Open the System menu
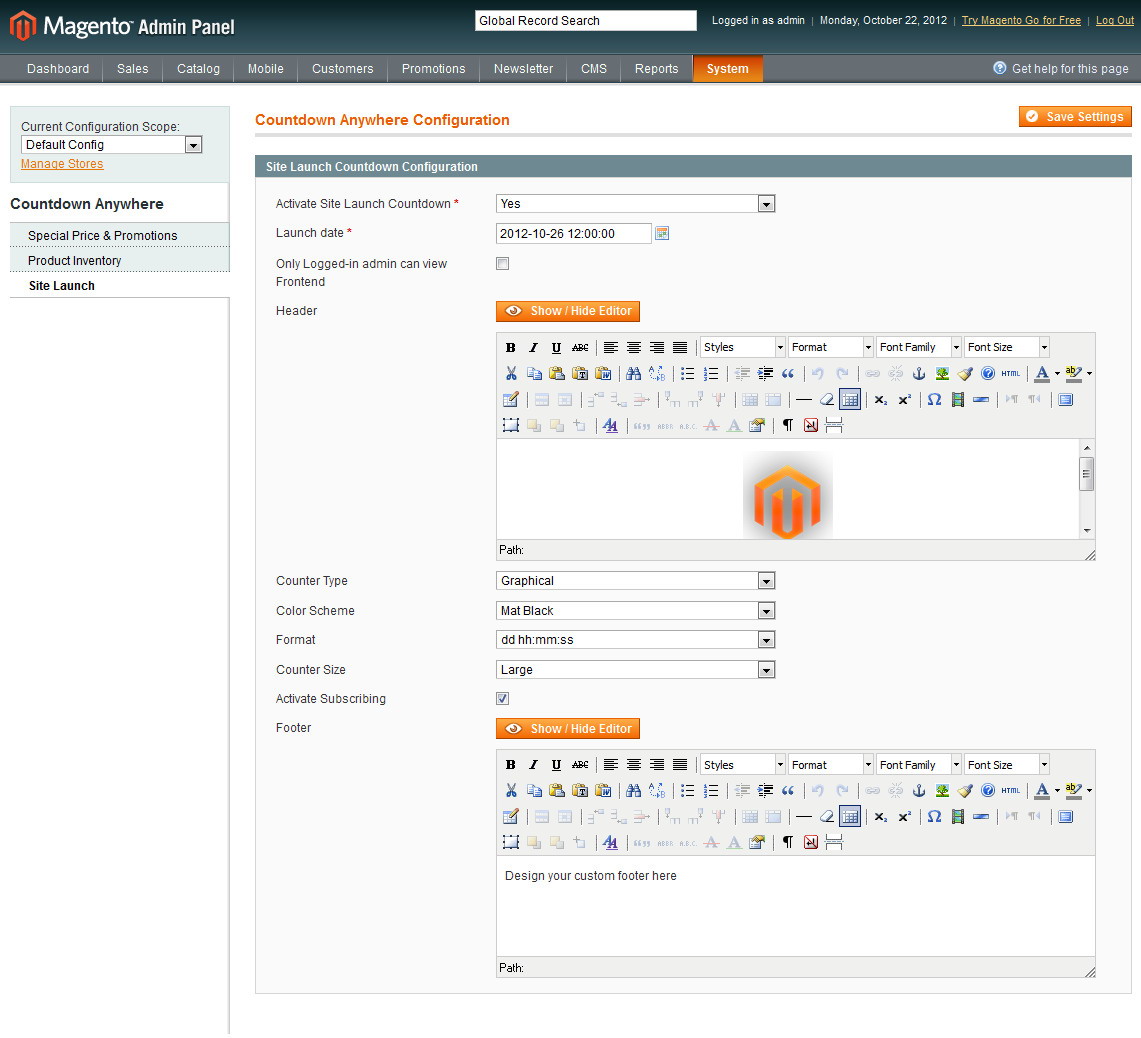 pyautogui.click(x=727, y=68)
